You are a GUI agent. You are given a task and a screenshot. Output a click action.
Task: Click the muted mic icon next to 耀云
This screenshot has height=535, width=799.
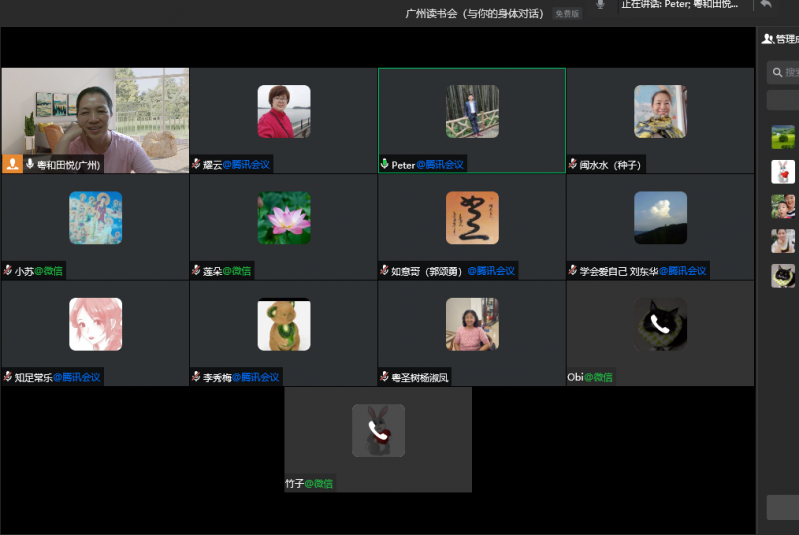196,164
